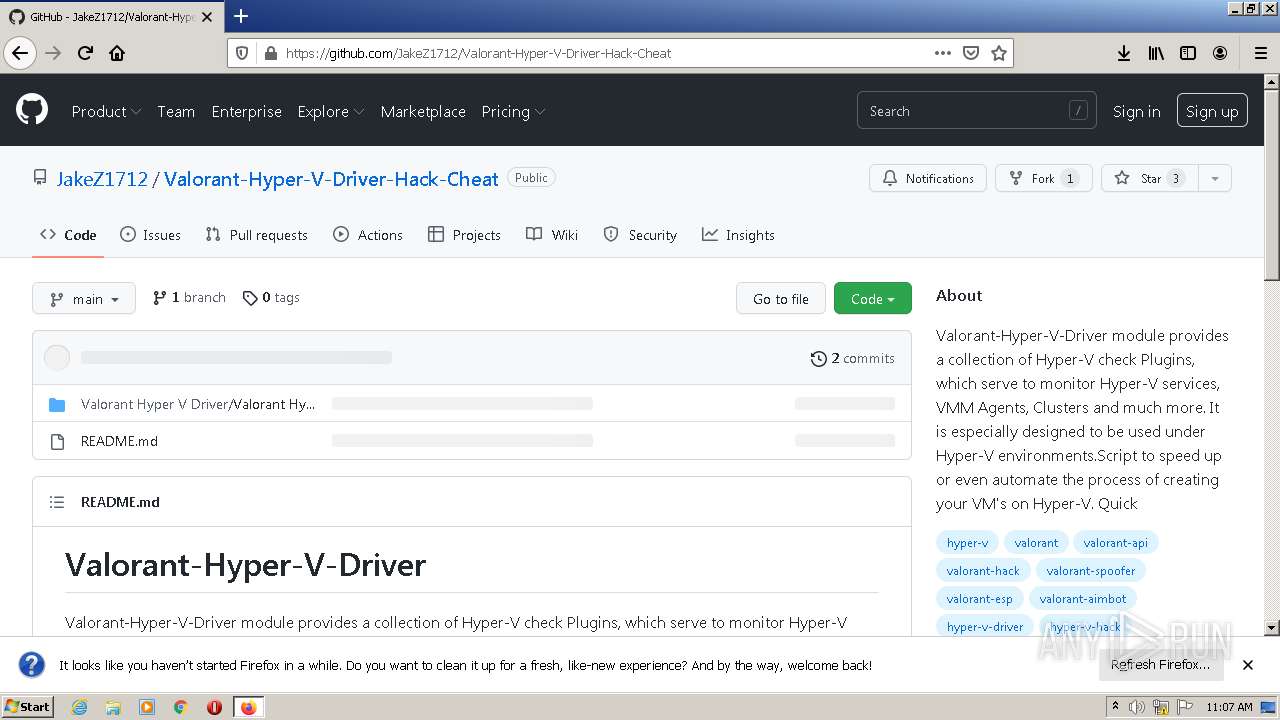The image size is (1280, 720).
Task: Click the hyper-v topic tag
Action: click(967, 543)
